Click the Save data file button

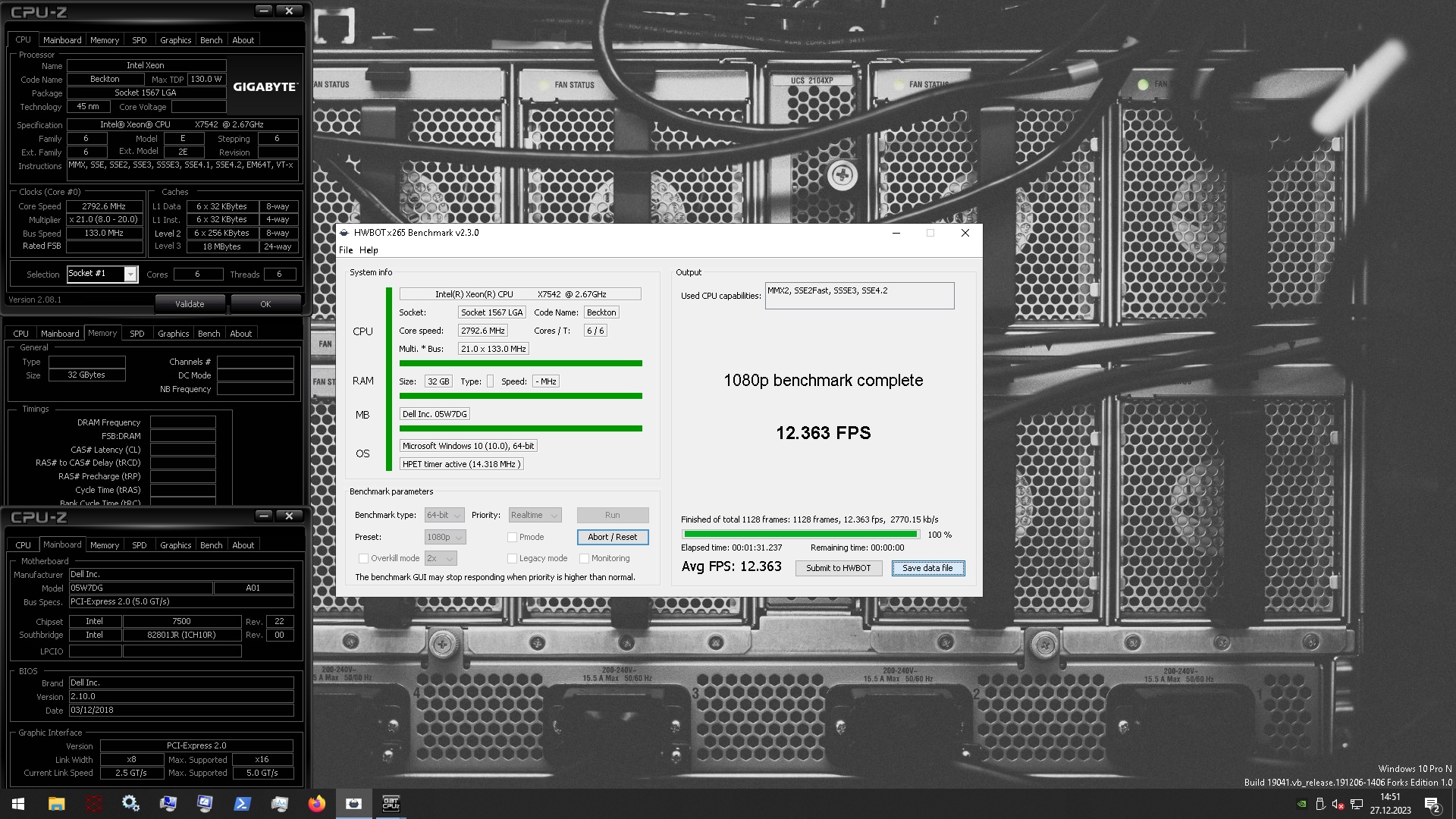[x=927, y=568]
